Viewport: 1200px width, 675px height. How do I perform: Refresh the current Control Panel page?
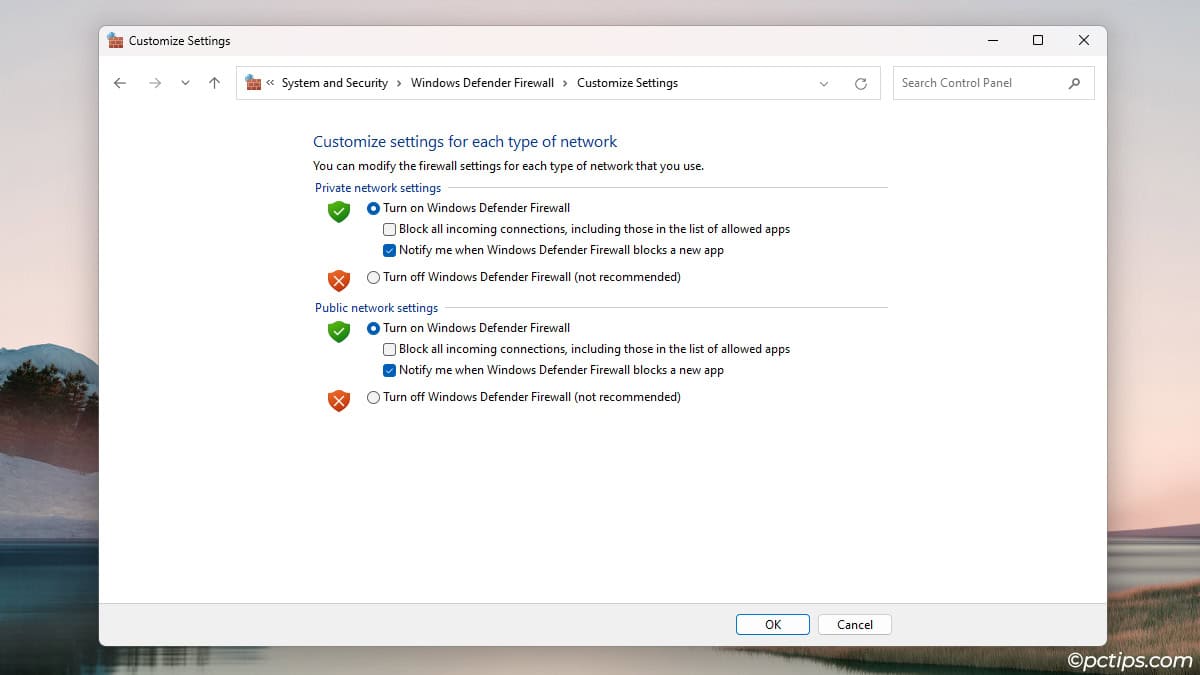click(861, 83)
